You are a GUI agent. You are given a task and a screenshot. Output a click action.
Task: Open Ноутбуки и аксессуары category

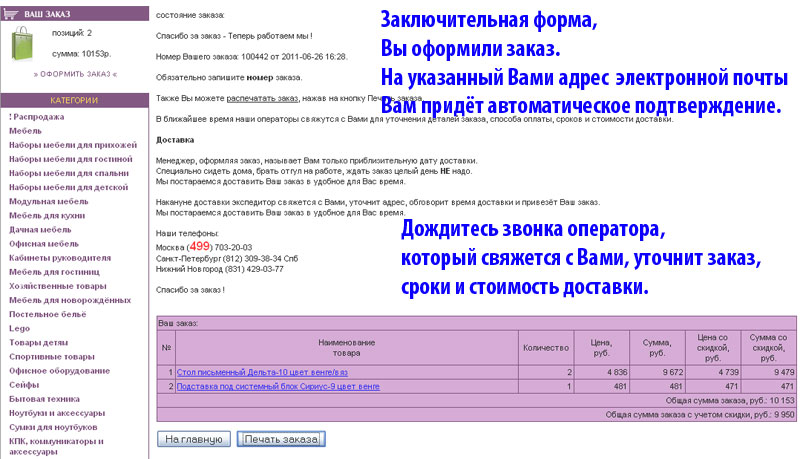57,413
